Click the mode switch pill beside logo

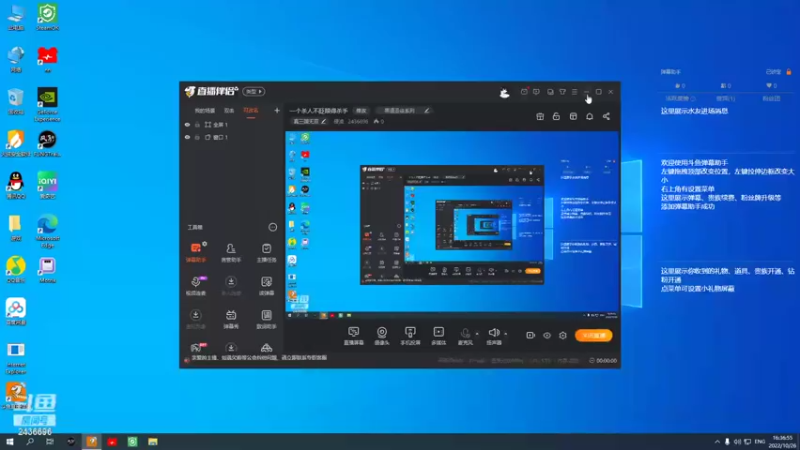point(254,91)
